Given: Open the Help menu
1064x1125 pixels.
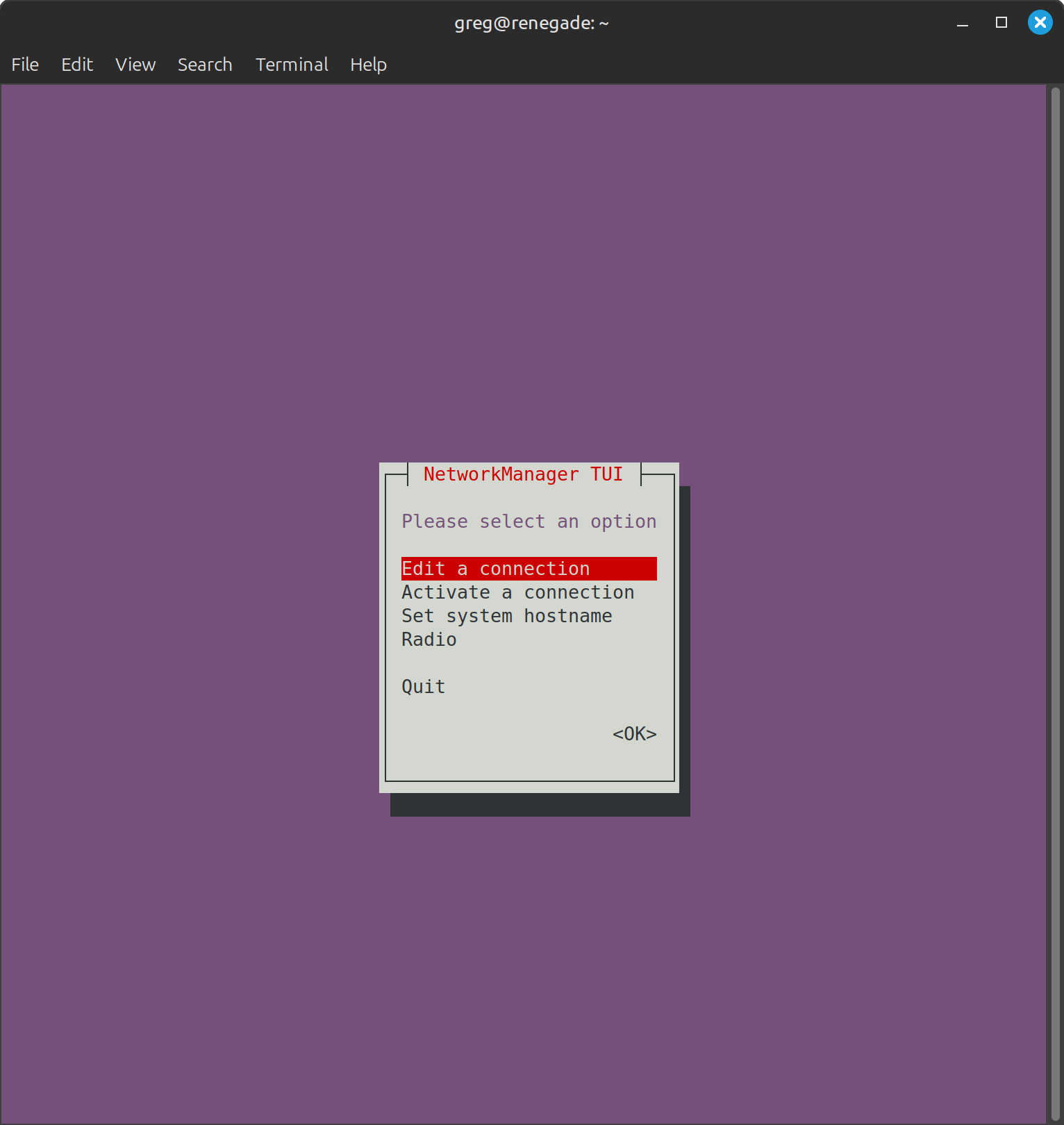Looking at the screenshot, I should click(x=368, y=65).
